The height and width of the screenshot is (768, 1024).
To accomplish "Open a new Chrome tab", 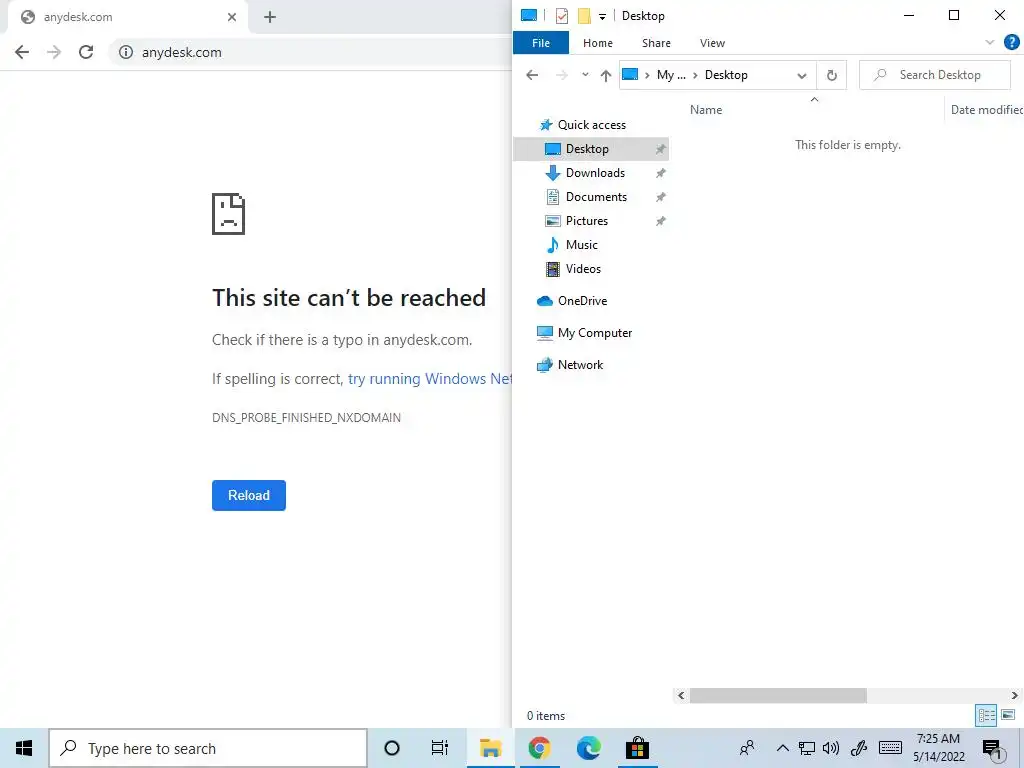I will [270, 17].
